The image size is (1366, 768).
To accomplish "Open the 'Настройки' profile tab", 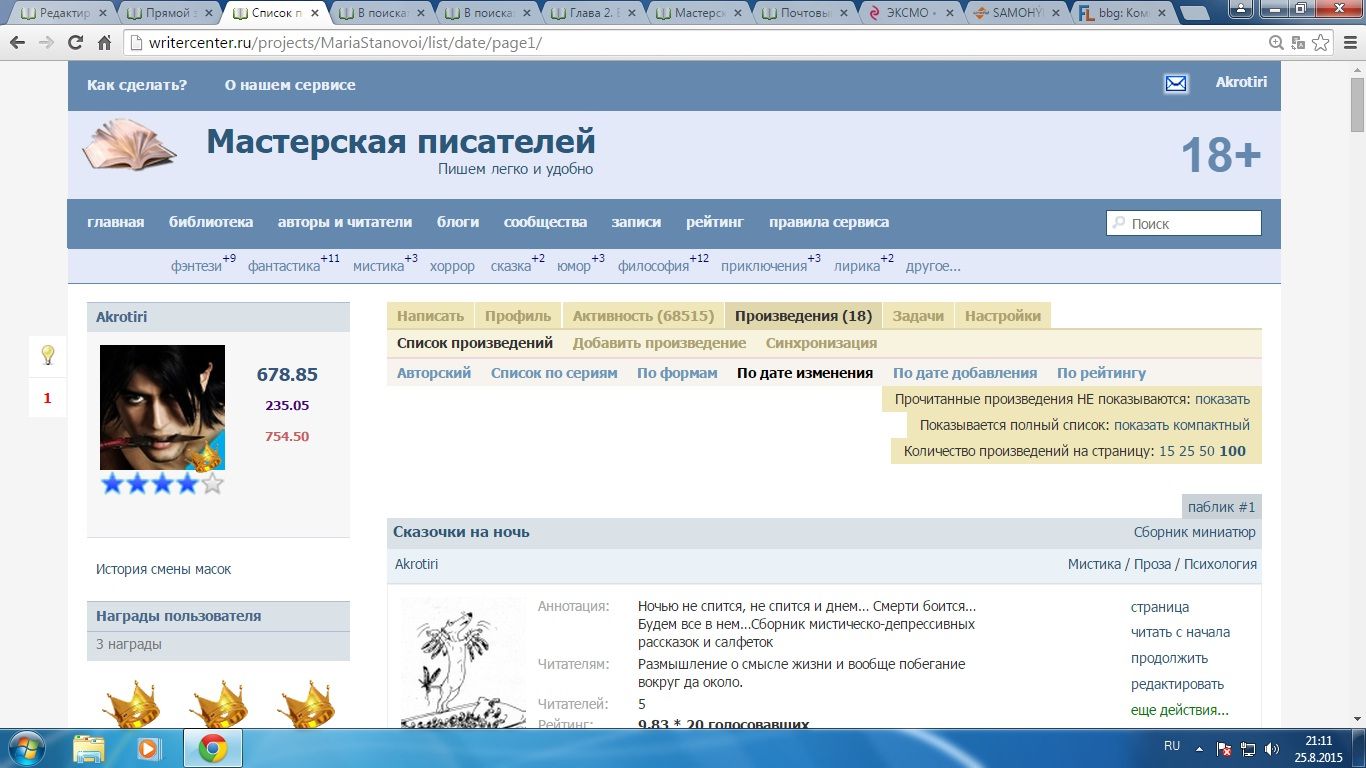I will click(1002, 316).
